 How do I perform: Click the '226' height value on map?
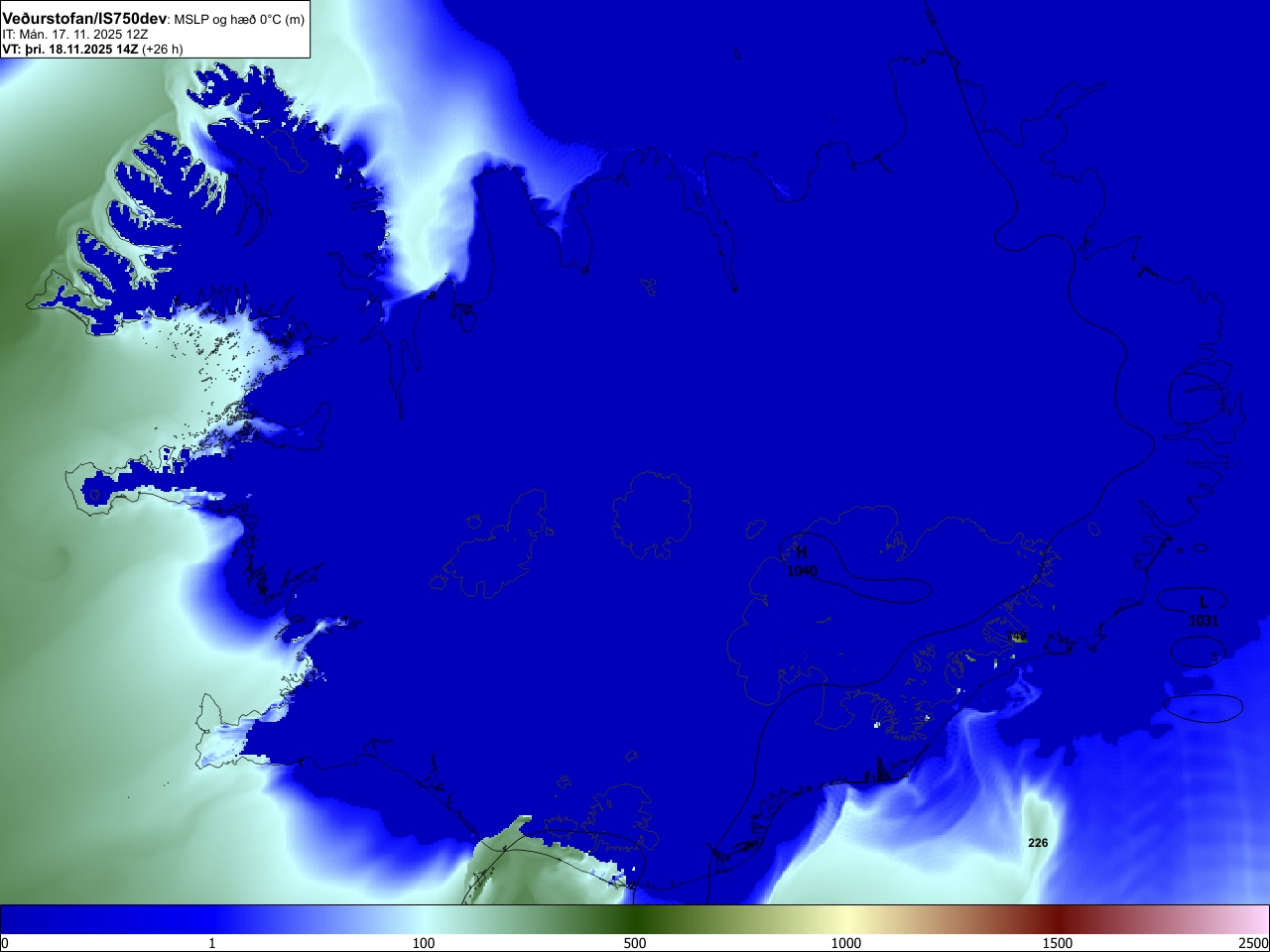[x=1038, y=843]
